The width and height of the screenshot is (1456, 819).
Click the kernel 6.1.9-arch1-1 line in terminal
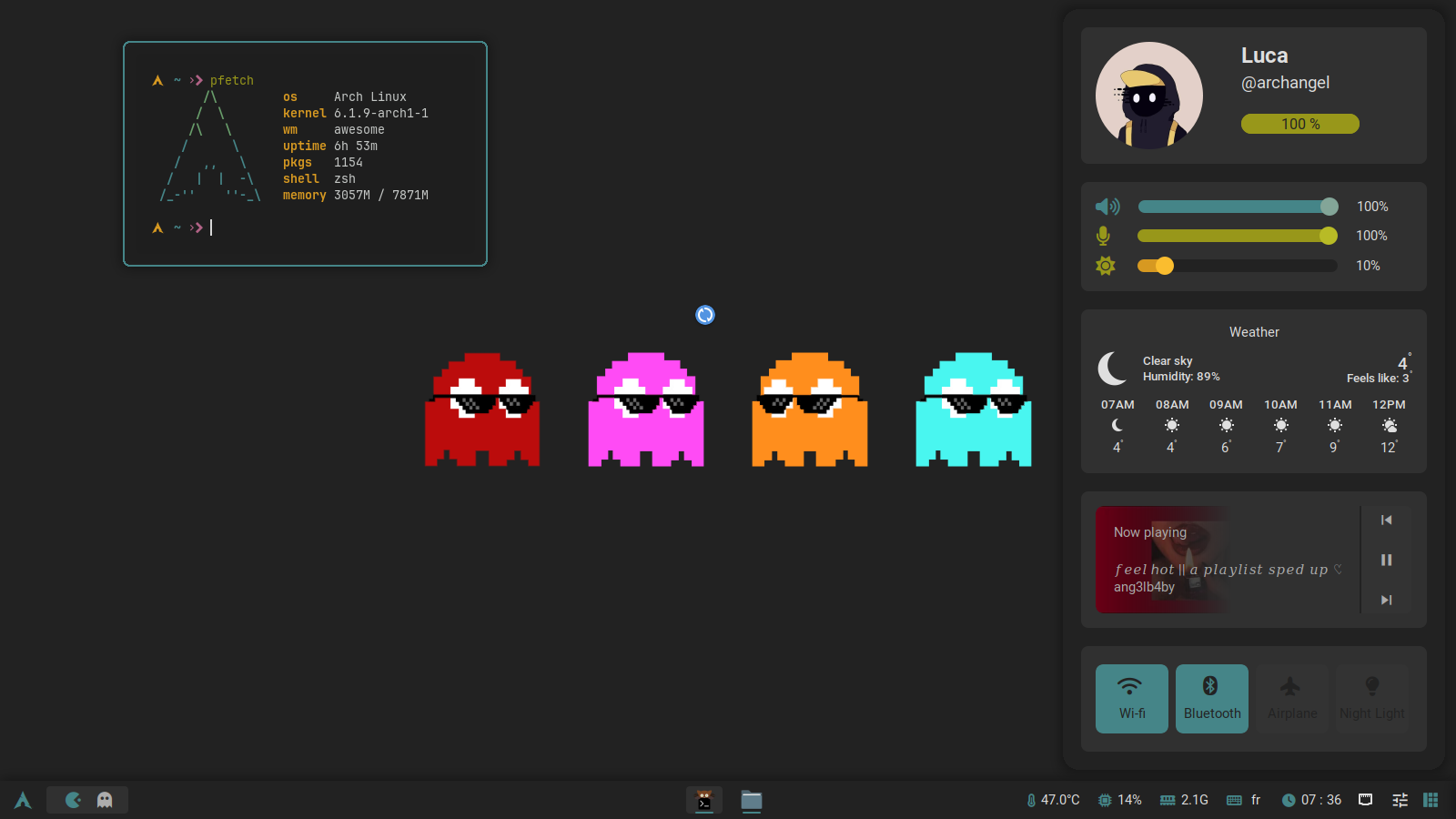tap(356, 113)
